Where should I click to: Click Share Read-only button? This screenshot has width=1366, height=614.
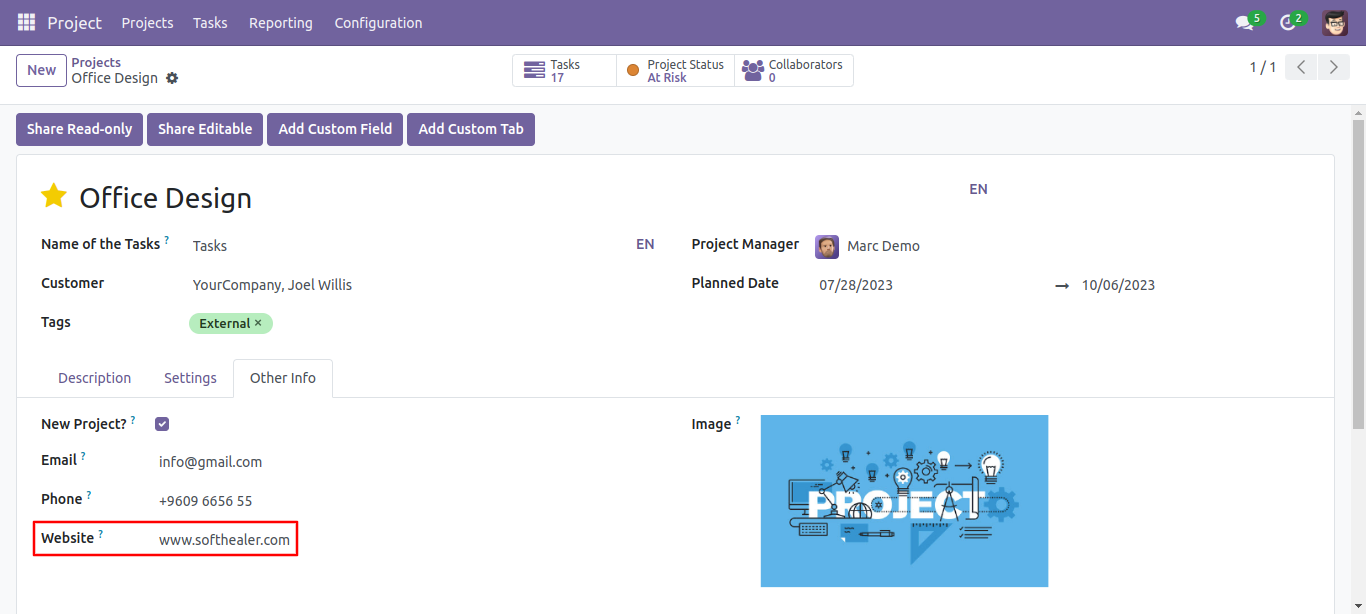tap(80, 129)
